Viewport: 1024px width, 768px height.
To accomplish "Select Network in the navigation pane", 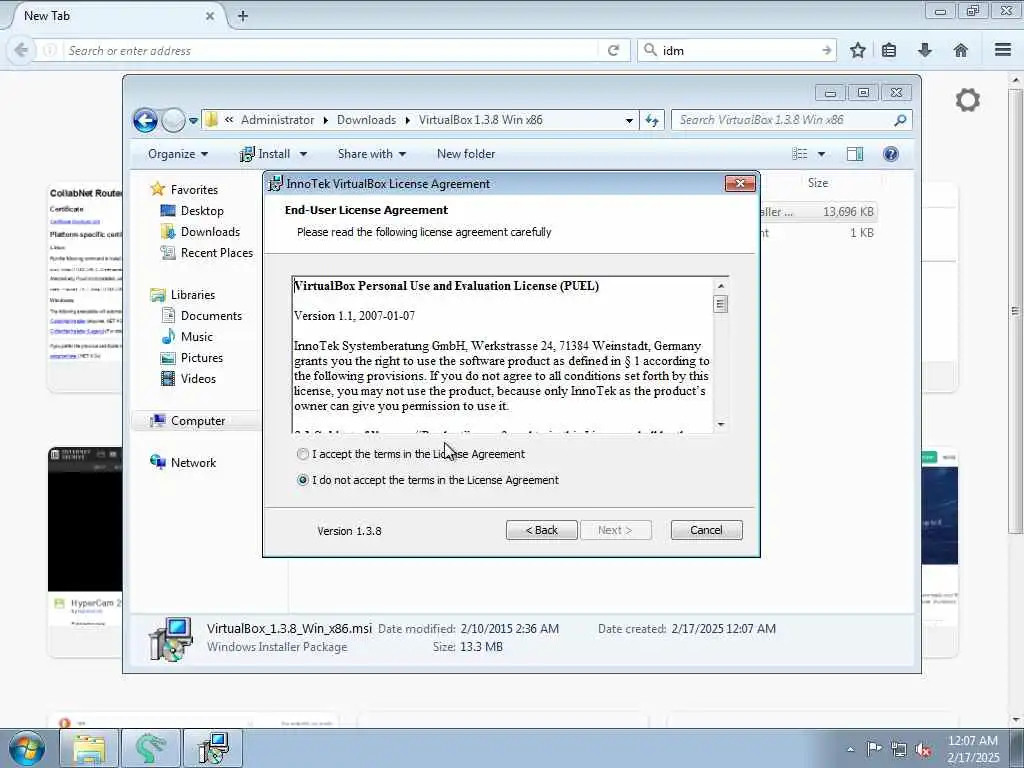I will point(193,462).
